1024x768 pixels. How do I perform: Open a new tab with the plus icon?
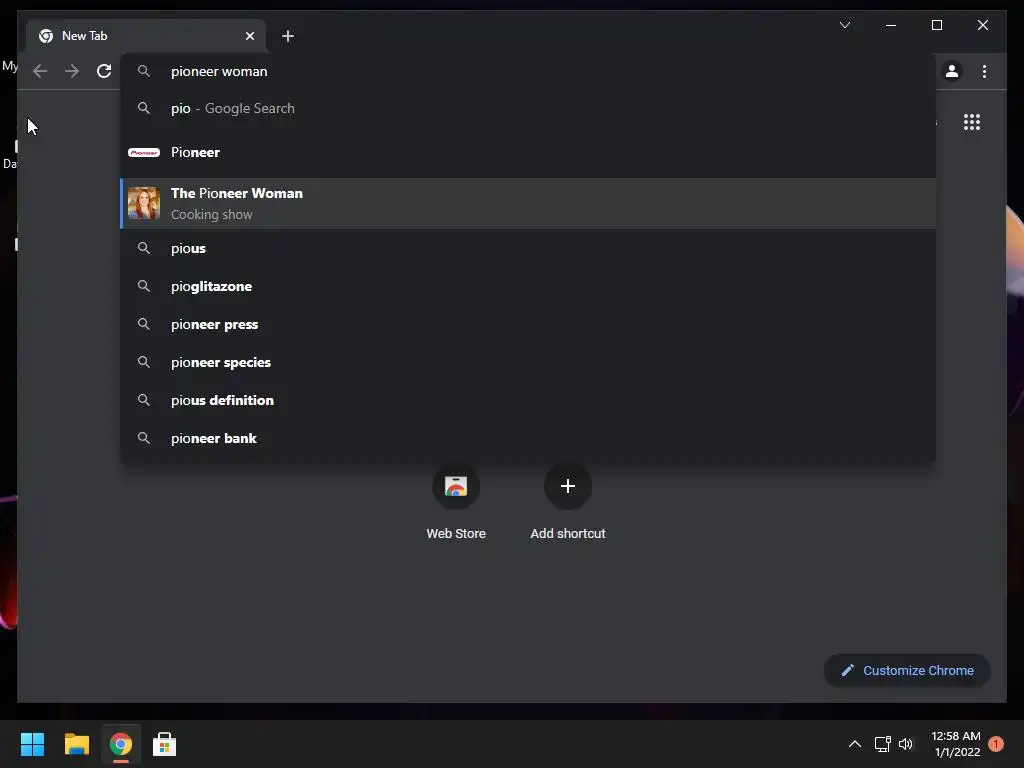287,36
